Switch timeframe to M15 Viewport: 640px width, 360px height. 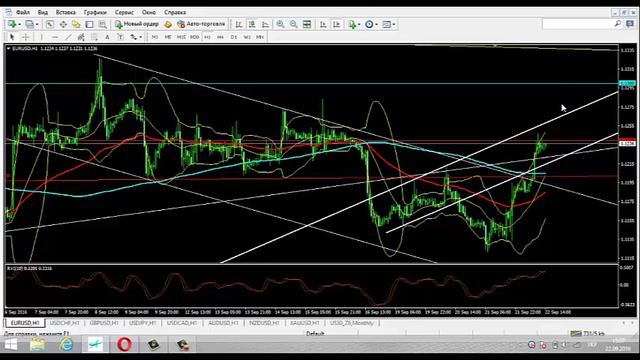181,37
